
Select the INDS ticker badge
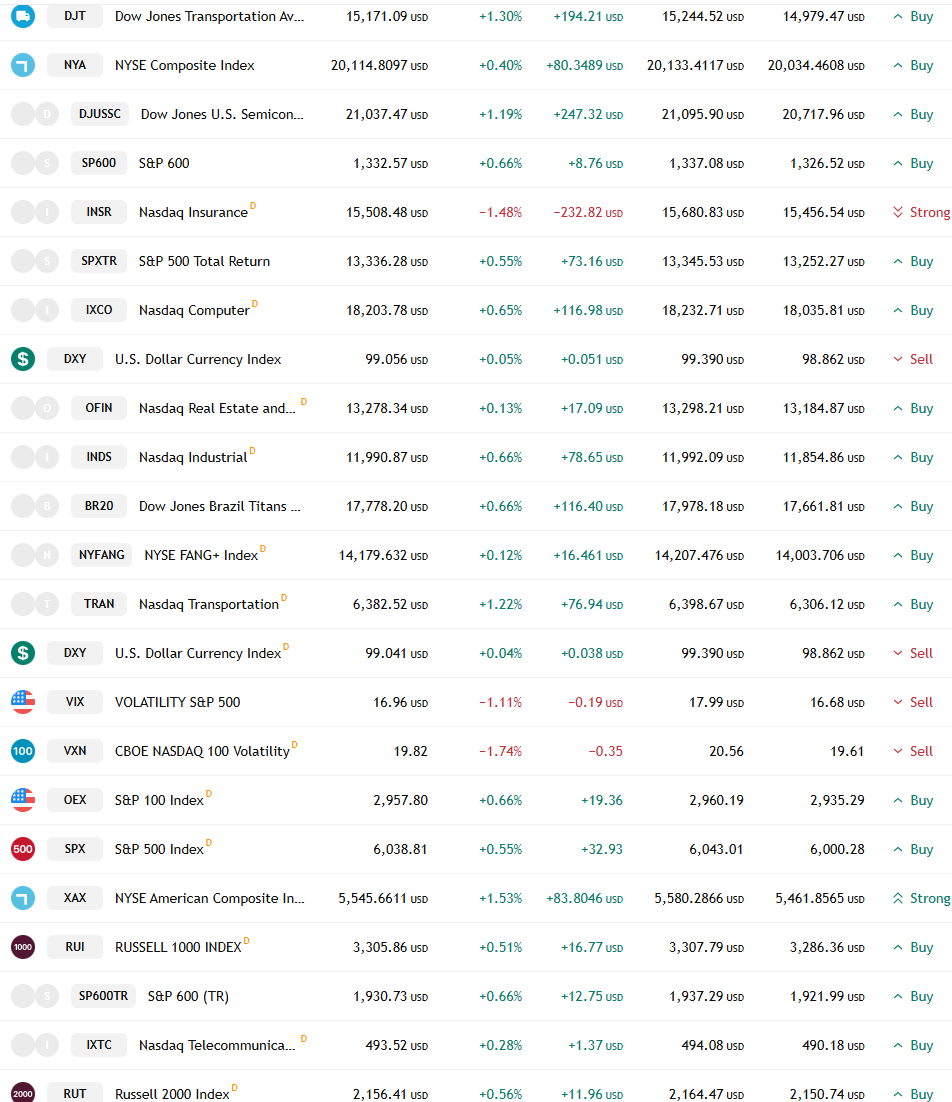[99, 457]
